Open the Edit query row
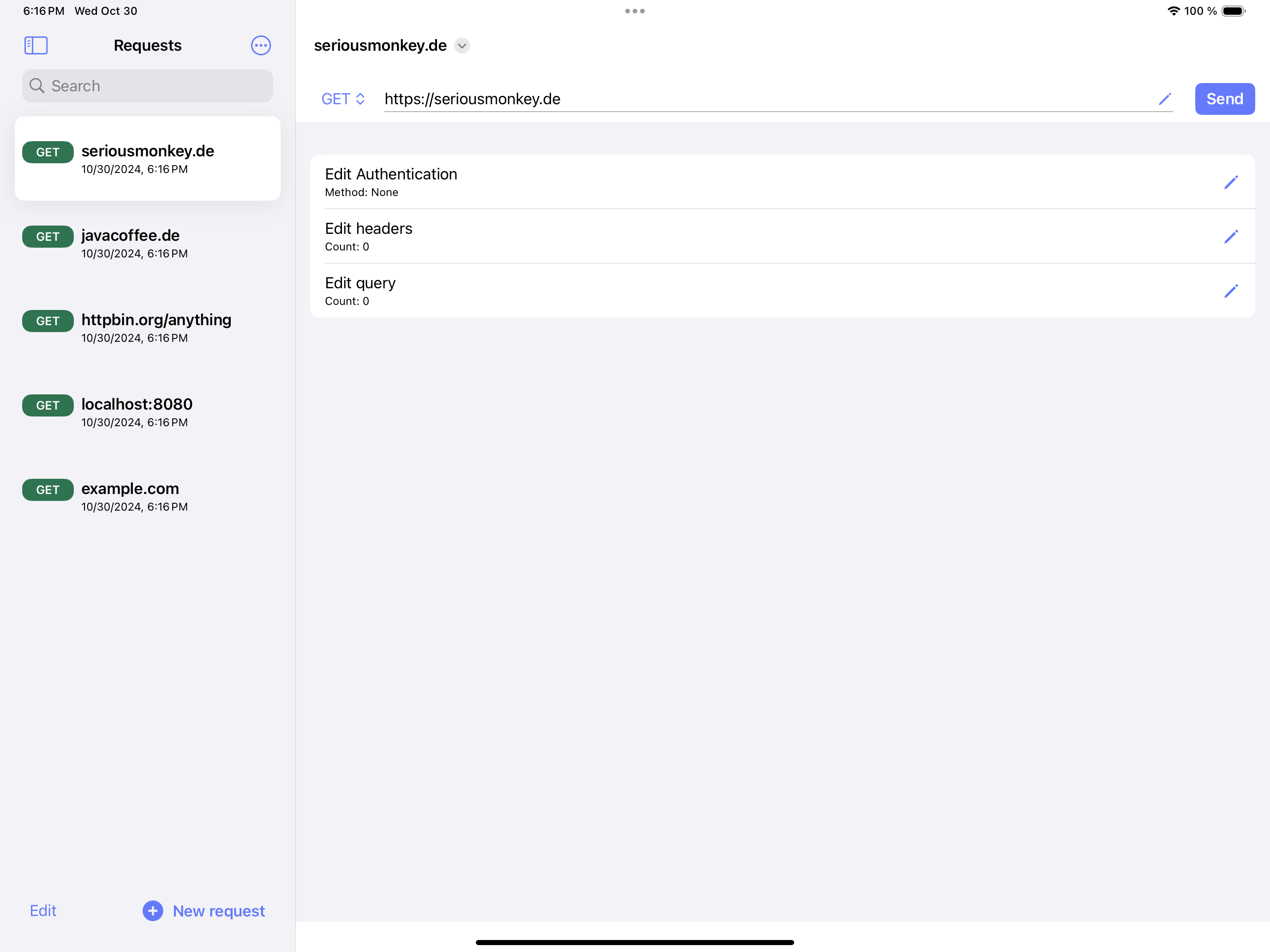 point(782,291)
